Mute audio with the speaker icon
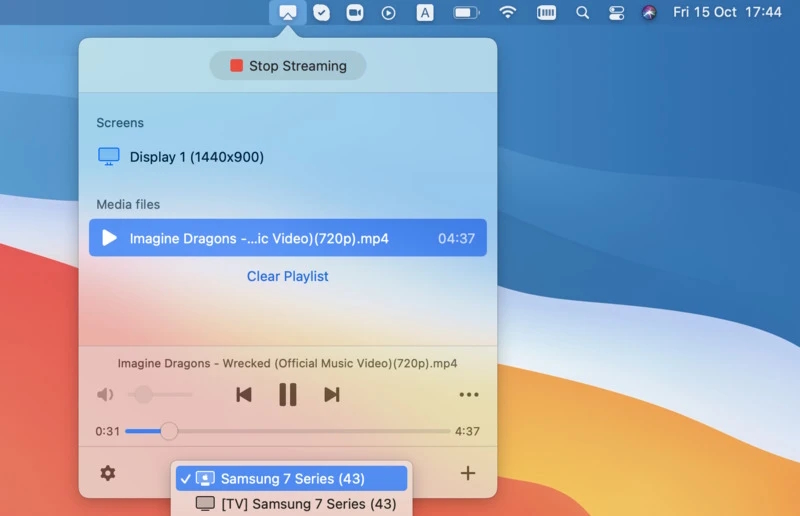The width and height of the screenshot is (800, 516). pos(105,395)
